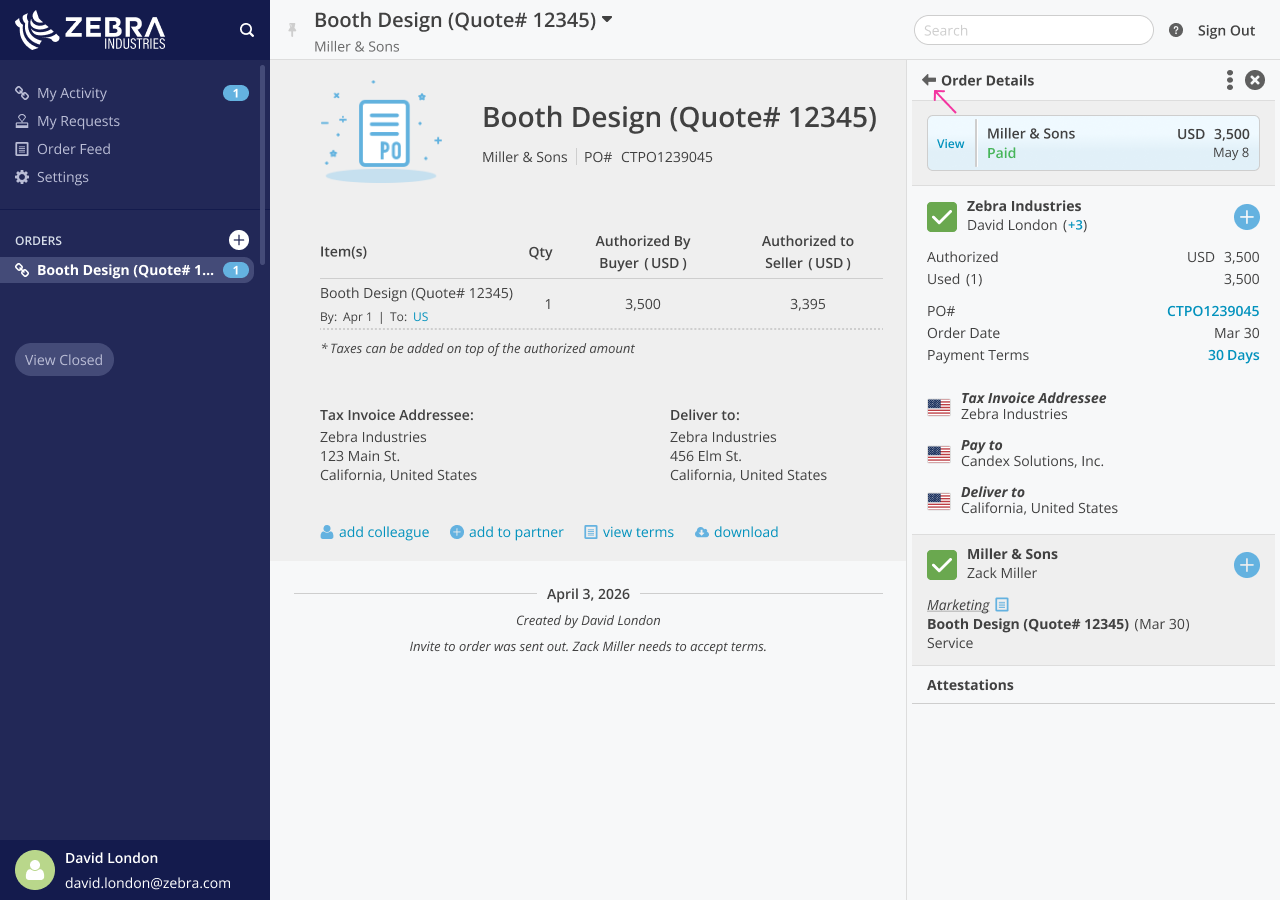Click into the top Search field

(1034, 30)
